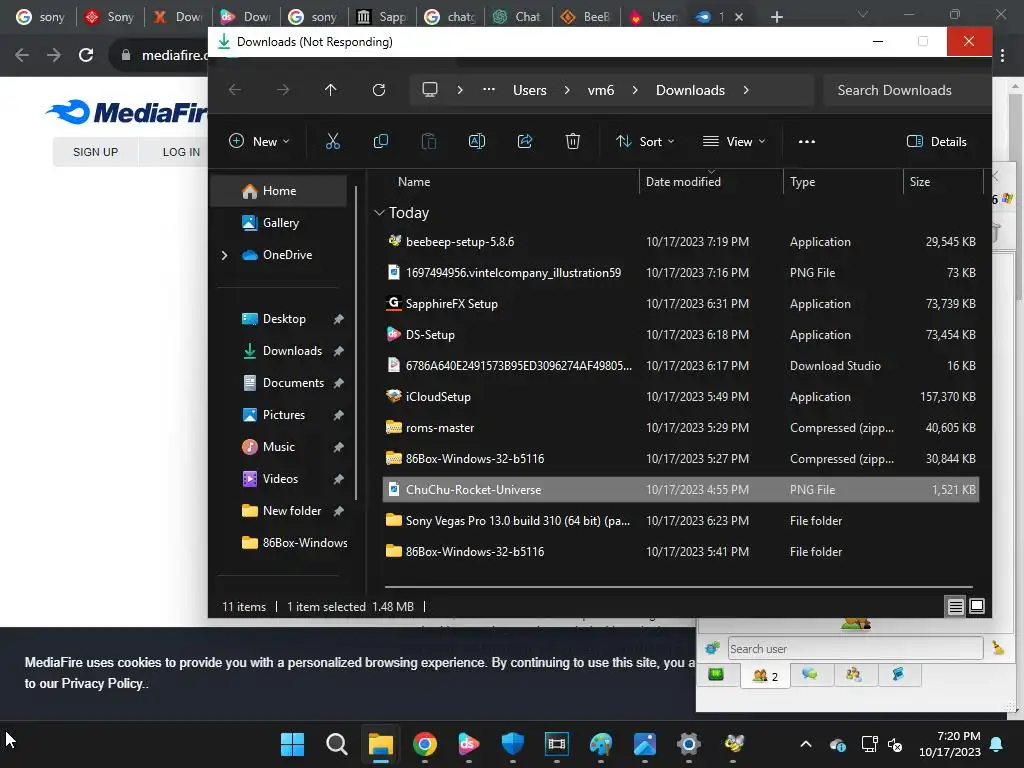The width and height of the screenshot is (1024, 768).
Task: Select roms-master zip file
Action: click(x=680, y=428)
